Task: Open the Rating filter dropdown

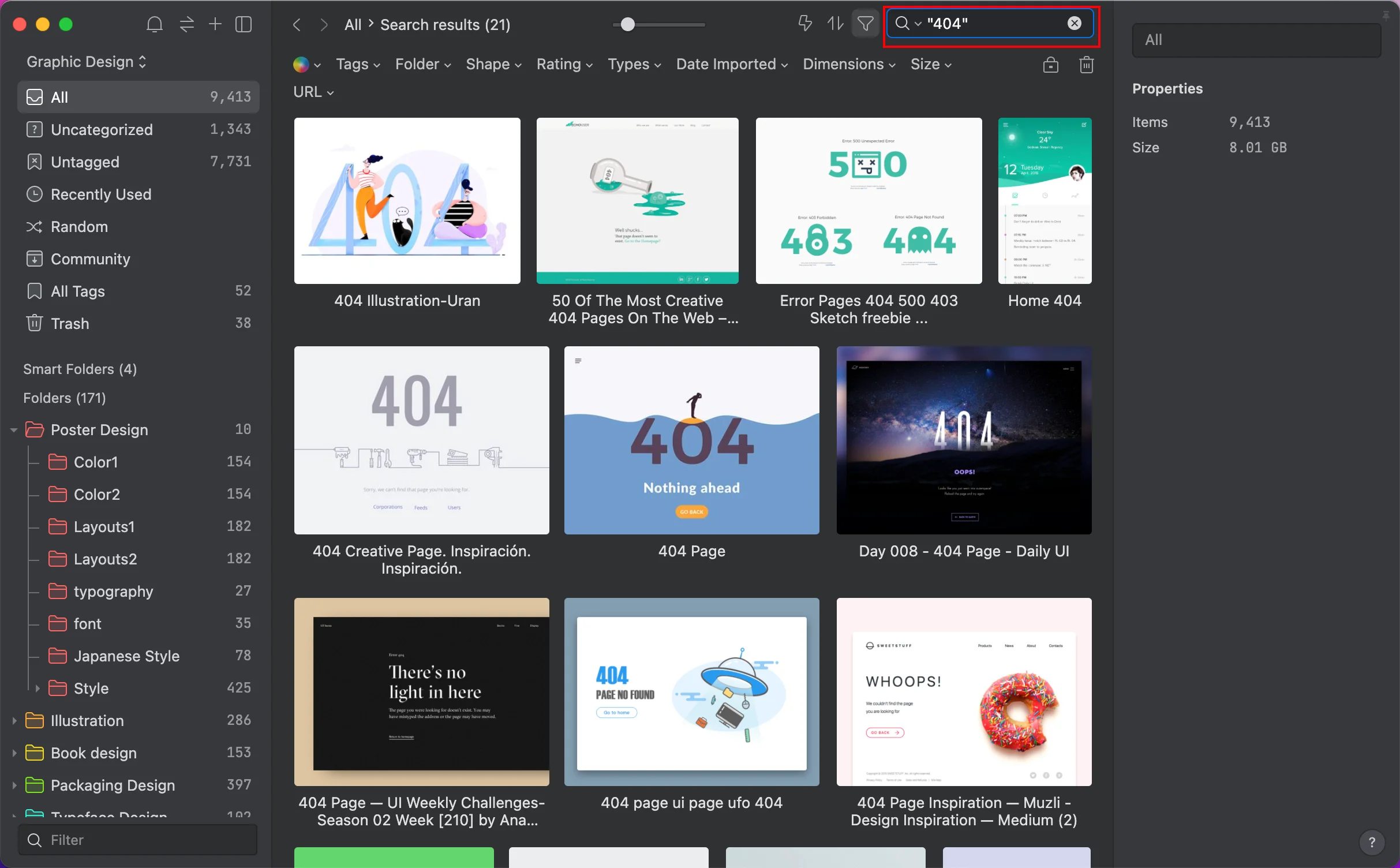Action: click(564, 64)
